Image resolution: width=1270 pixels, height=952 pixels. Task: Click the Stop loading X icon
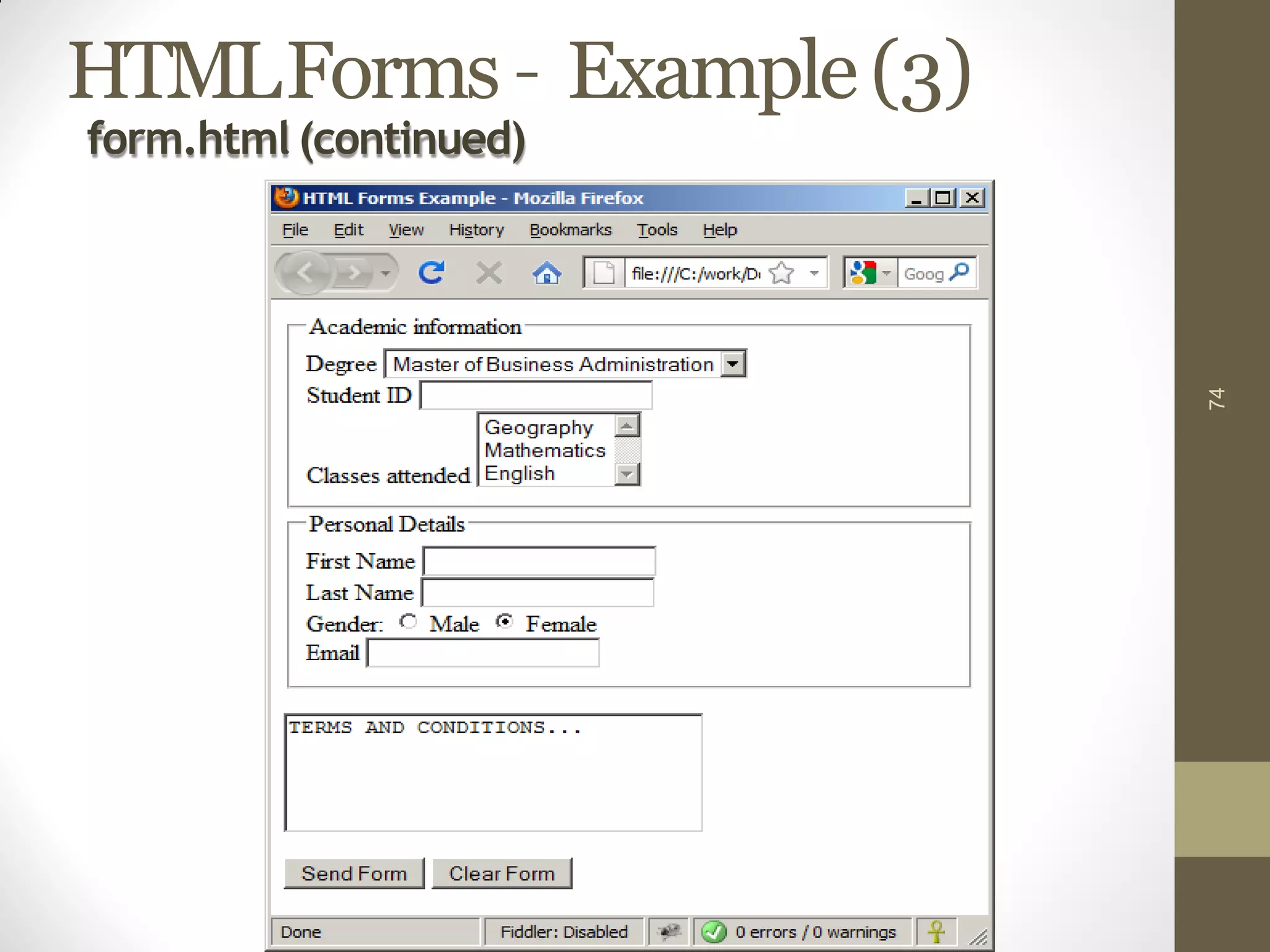(489, 273)
